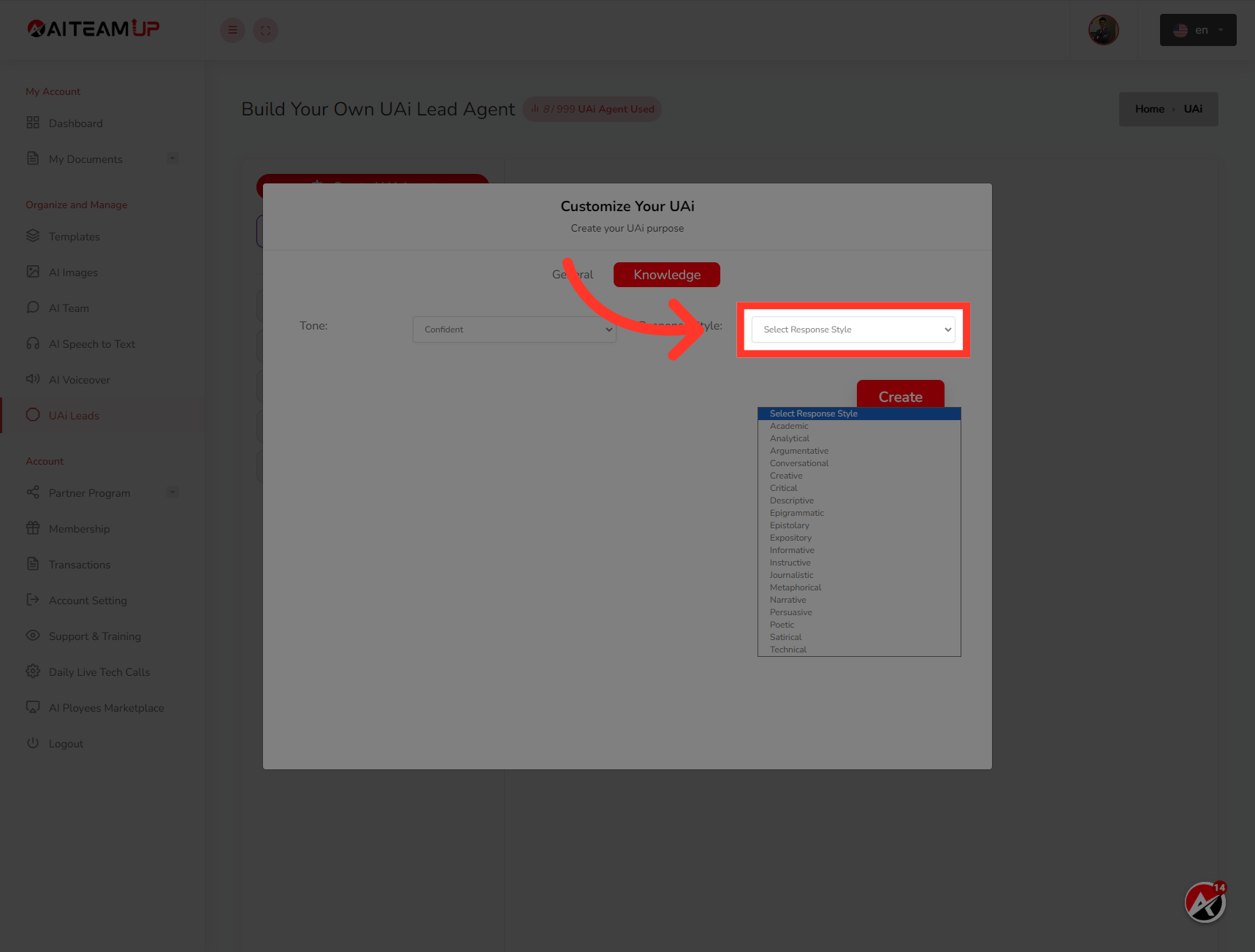1255x952 pixels.
Task: Open Membership page link
Action: tap(80, 529)
